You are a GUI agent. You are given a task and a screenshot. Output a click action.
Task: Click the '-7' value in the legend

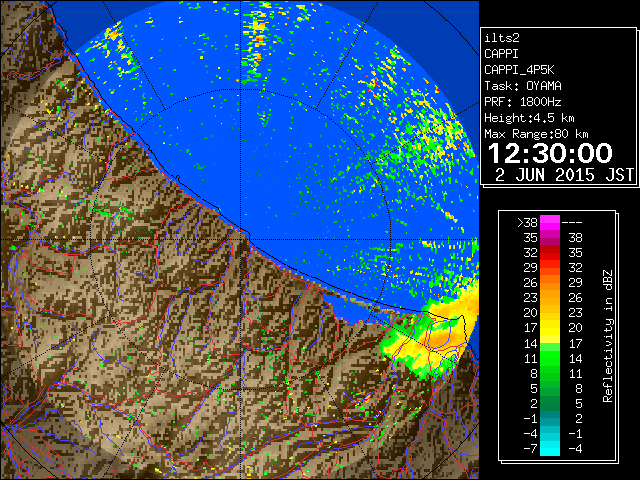point(530,448)
